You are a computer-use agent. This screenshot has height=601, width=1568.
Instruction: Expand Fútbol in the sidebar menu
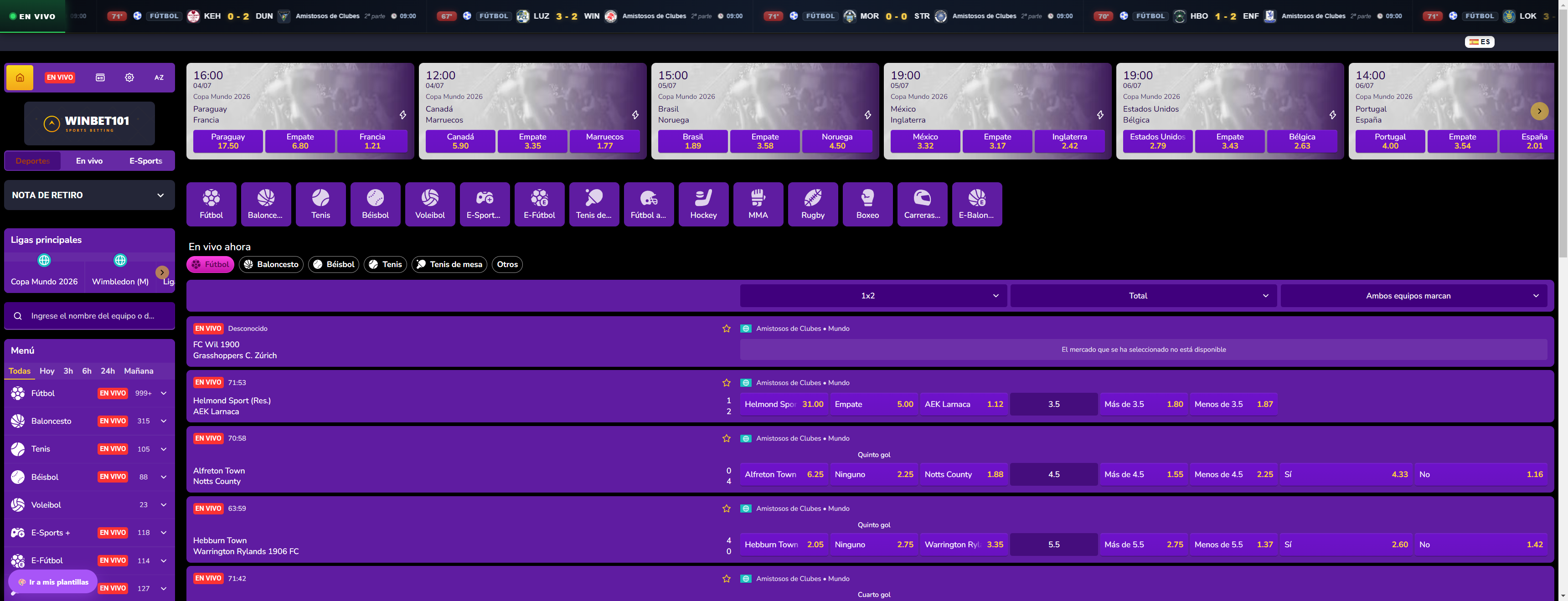164,394
